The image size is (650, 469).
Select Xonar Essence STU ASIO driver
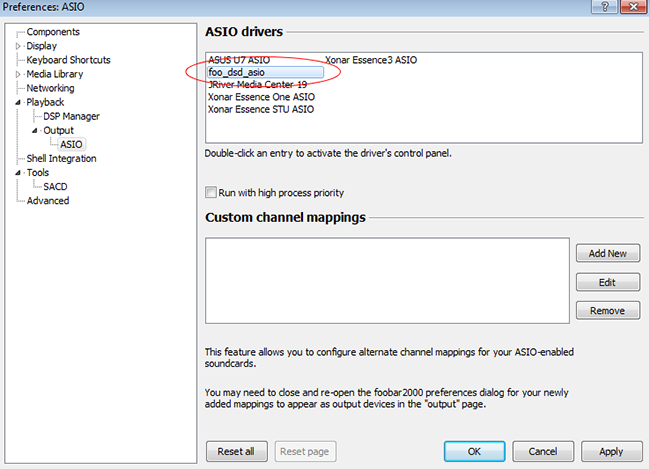click(x=260, y=109)
